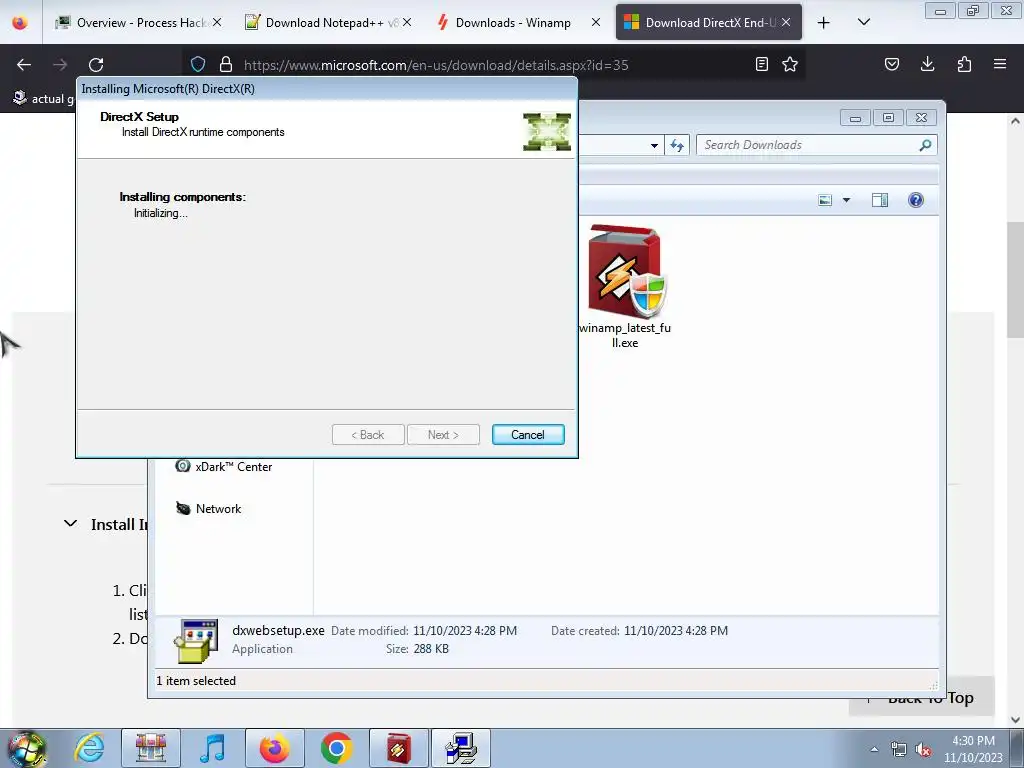1024x768 pixels.
Task: Collapse the Install Instructions section chevron
Action: pos(71,524)
